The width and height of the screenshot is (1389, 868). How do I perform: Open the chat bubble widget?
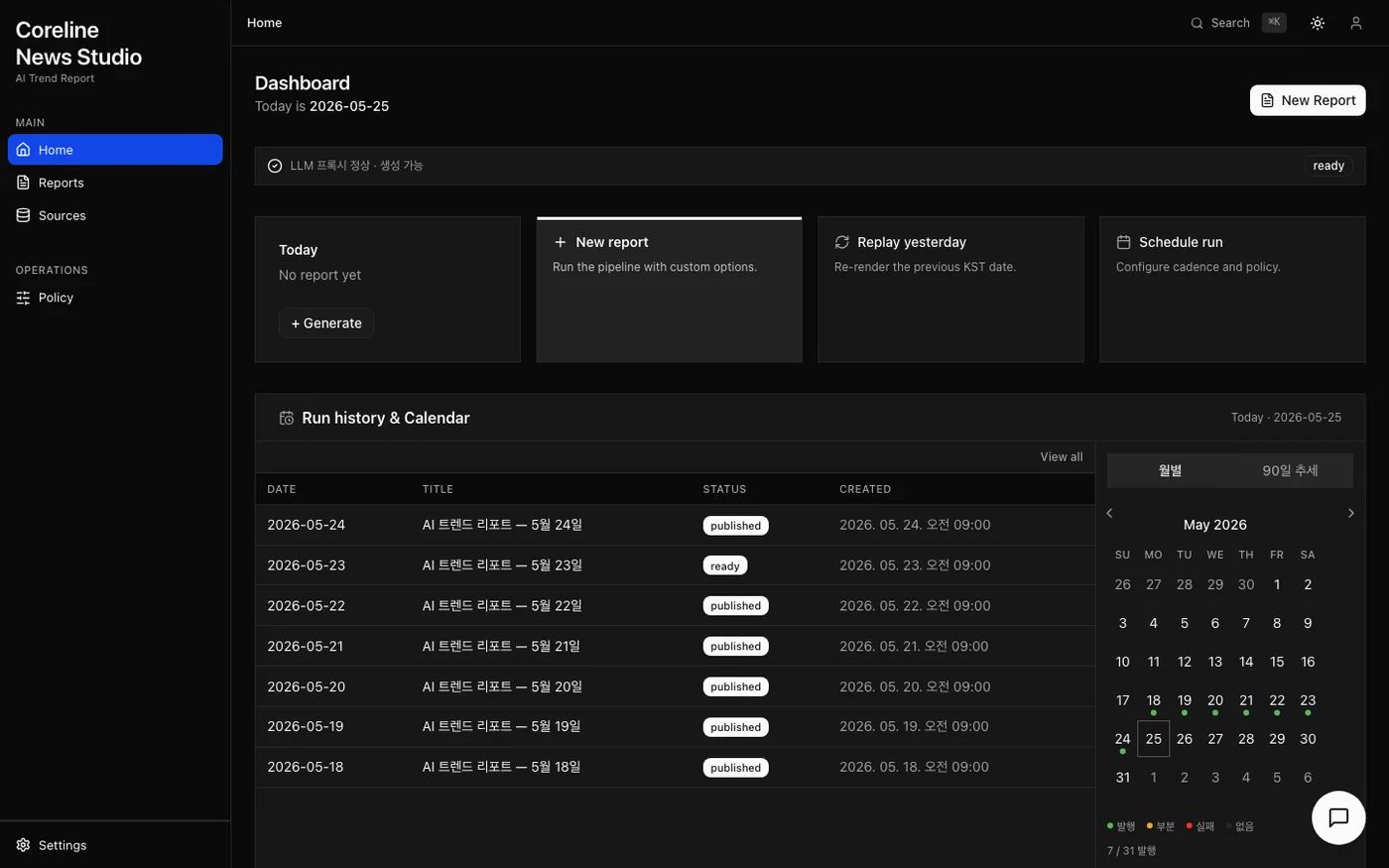click(x=1338, y=817)
